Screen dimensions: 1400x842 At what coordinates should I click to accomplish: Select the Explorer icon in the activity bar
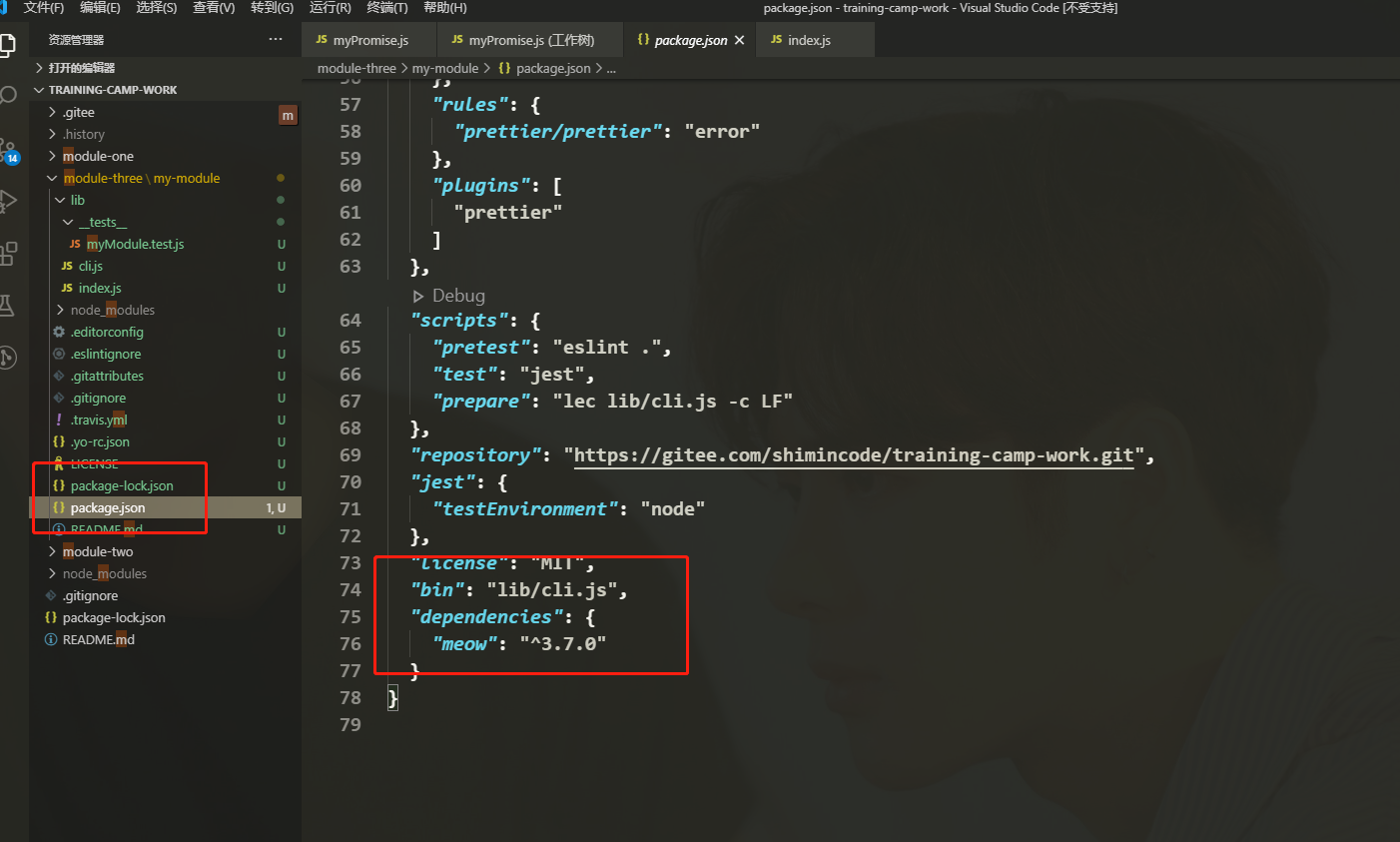(x=9, y=44)
